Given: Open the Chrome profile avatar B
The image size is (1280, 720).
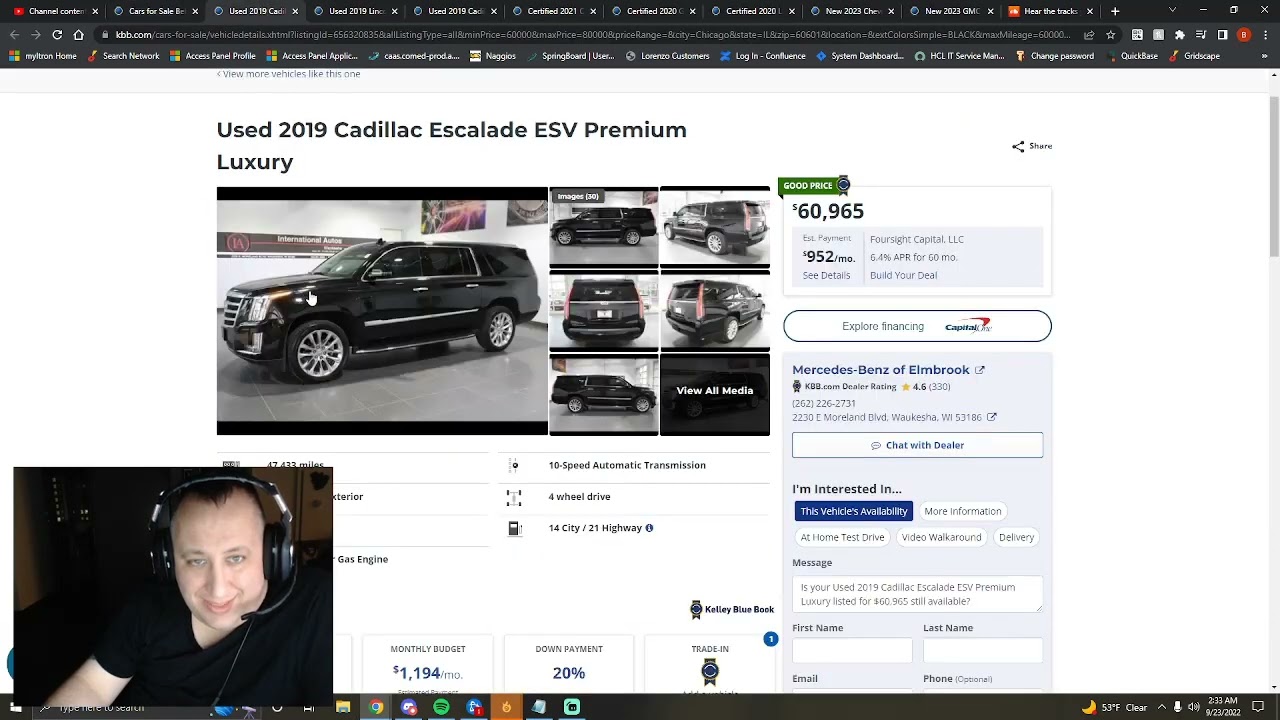Looking at the screenshot, I should point(1244,34).
